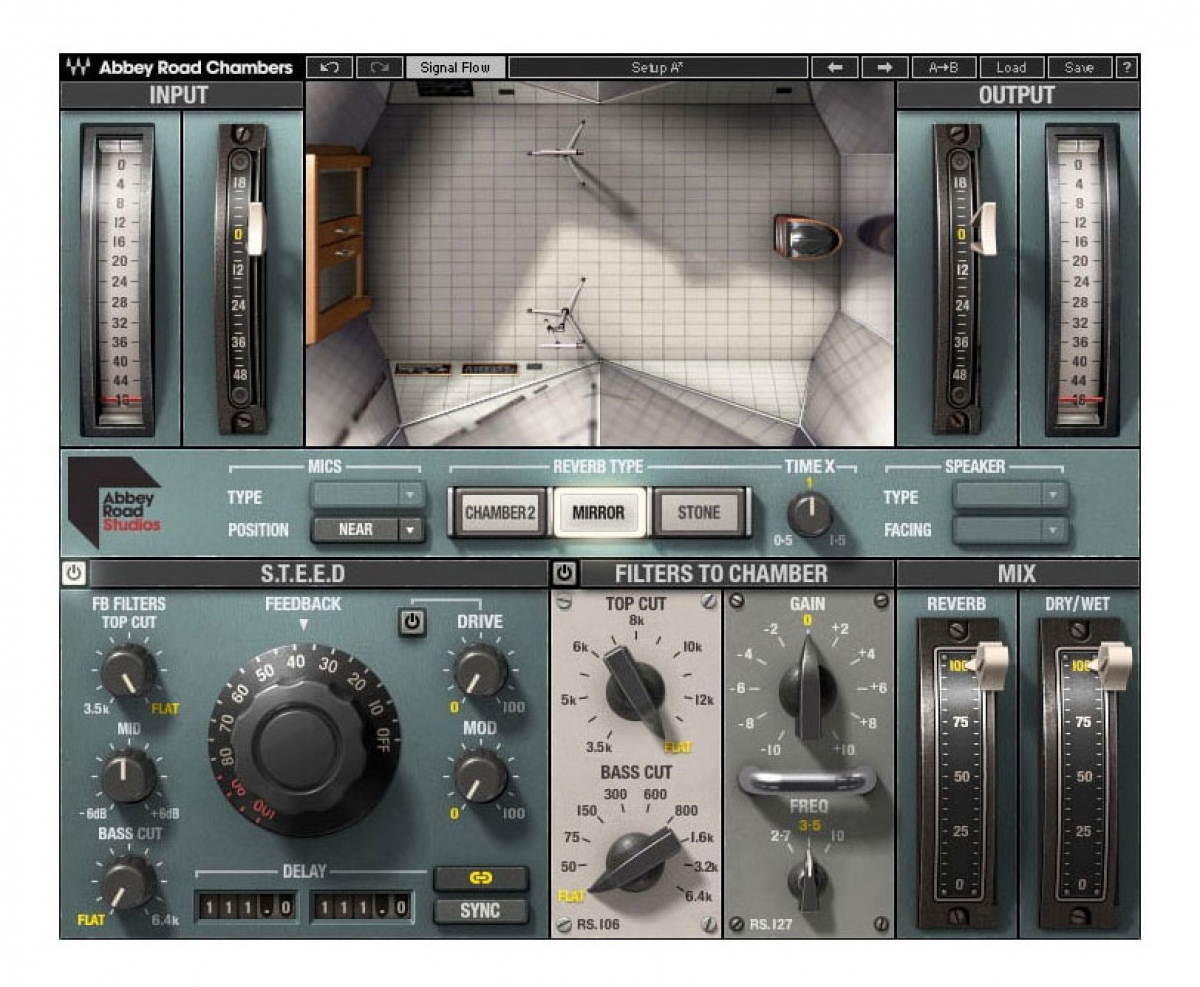Click the Waves logo icon
Image resolution: width=1200 pixels, height=987 pixels.
click(x=78, y=68)
